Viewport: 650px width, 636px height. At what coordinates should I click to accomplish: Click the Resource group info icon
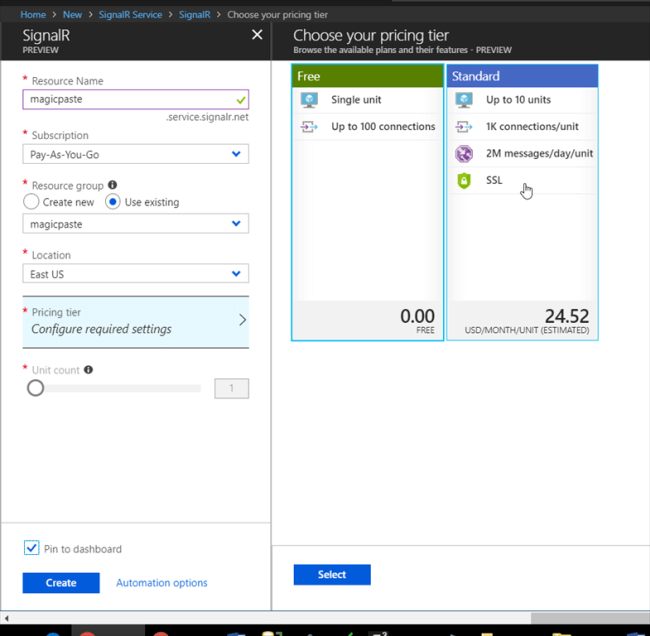click(112, 184)
